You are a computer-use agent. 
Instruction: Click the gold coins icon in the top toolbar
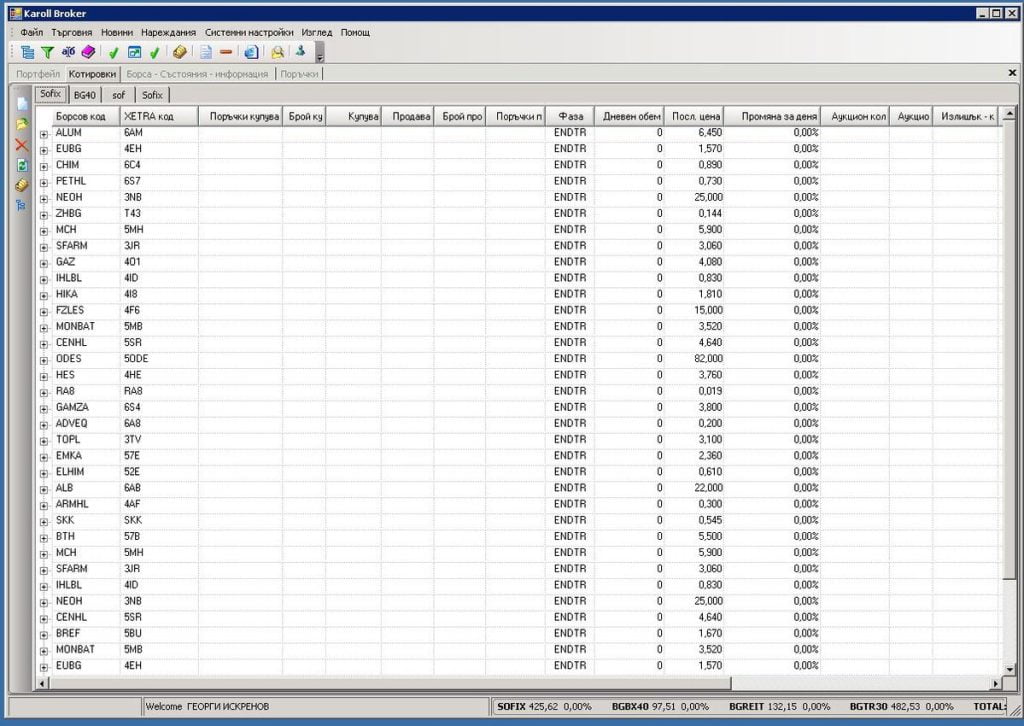coord(180,52)
